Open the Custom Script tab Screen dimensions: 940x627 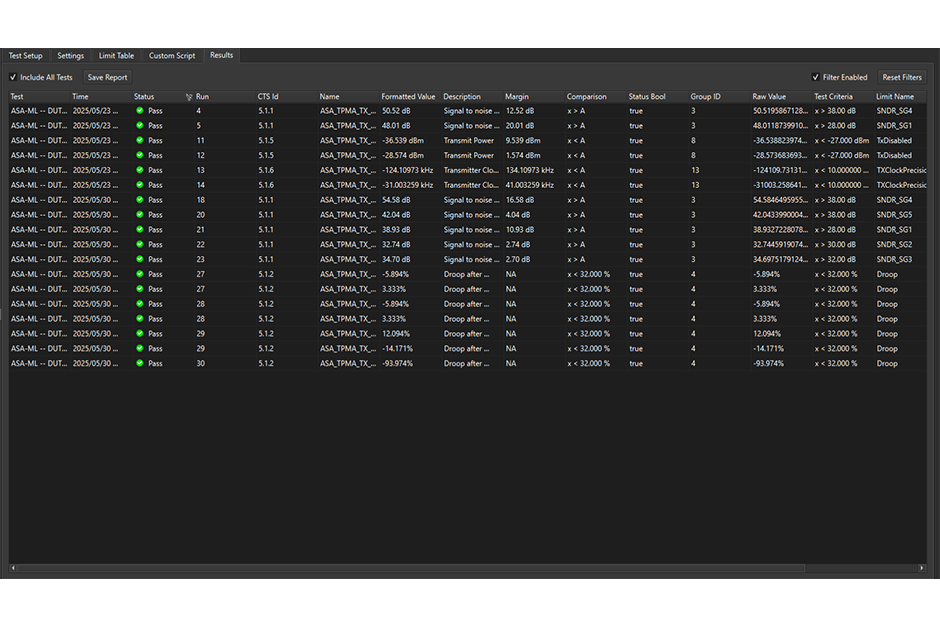click(x=172, y=56)
